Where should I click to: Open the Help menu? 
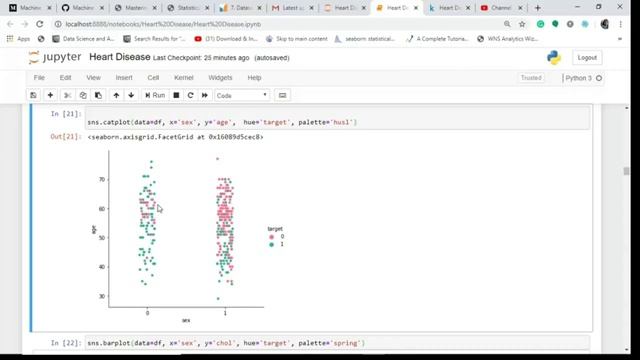pos(254,78)
